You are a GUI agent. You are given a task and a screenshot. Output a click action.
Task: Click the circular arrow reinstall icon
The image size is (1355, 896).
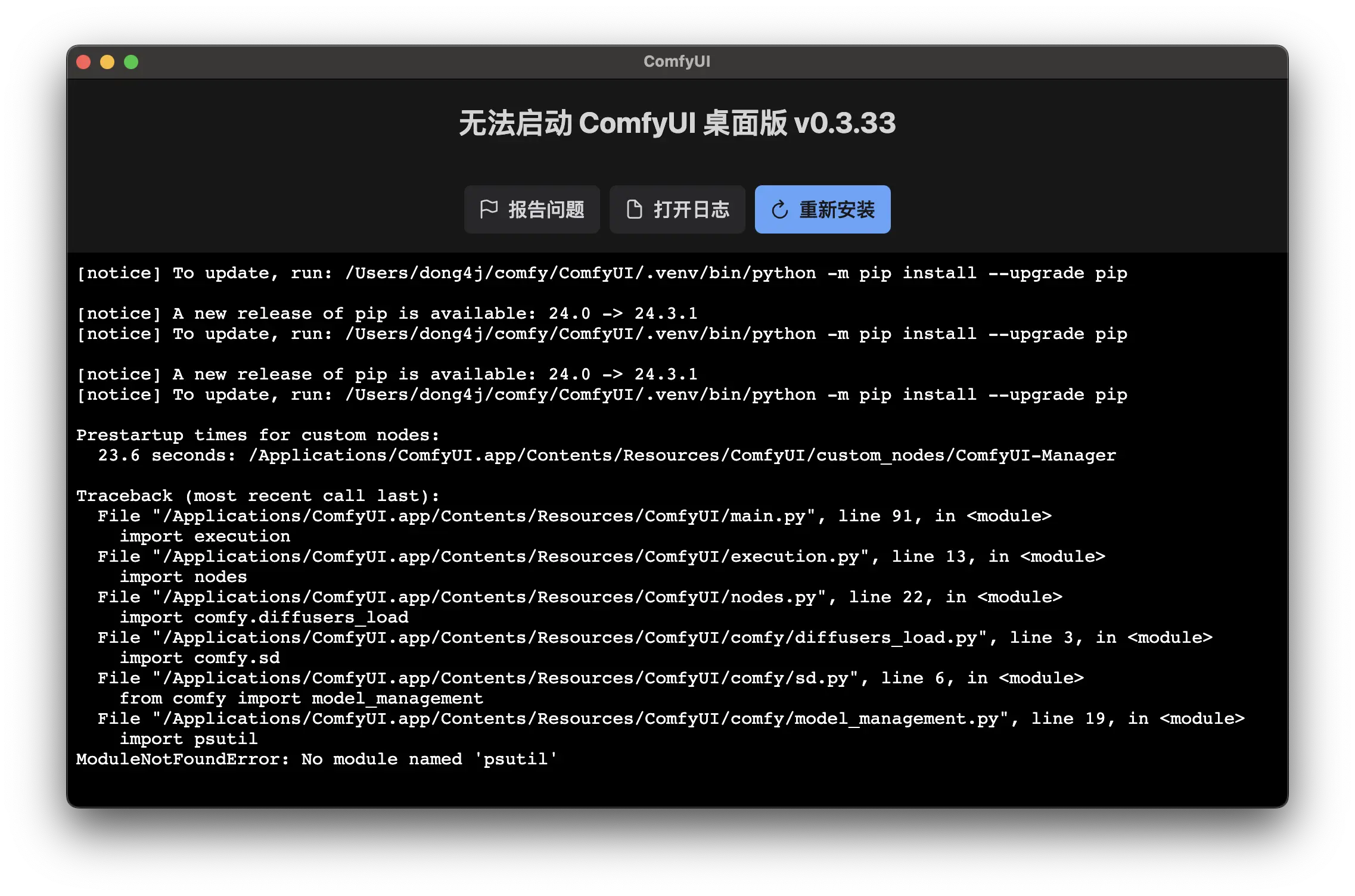(779, 210)
